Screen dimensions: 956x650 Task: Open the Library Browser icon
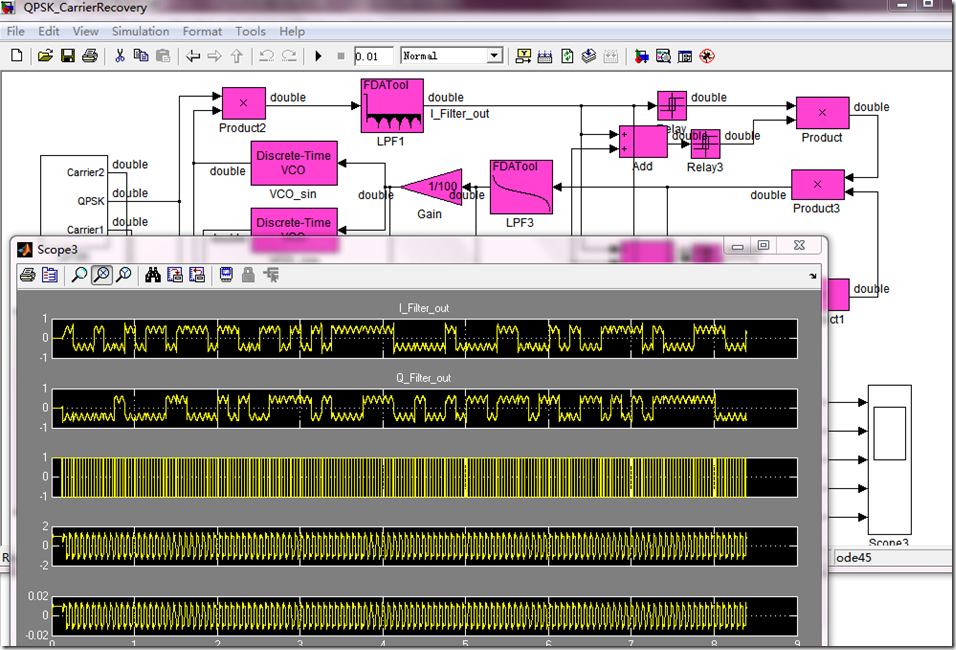point(642,56)
